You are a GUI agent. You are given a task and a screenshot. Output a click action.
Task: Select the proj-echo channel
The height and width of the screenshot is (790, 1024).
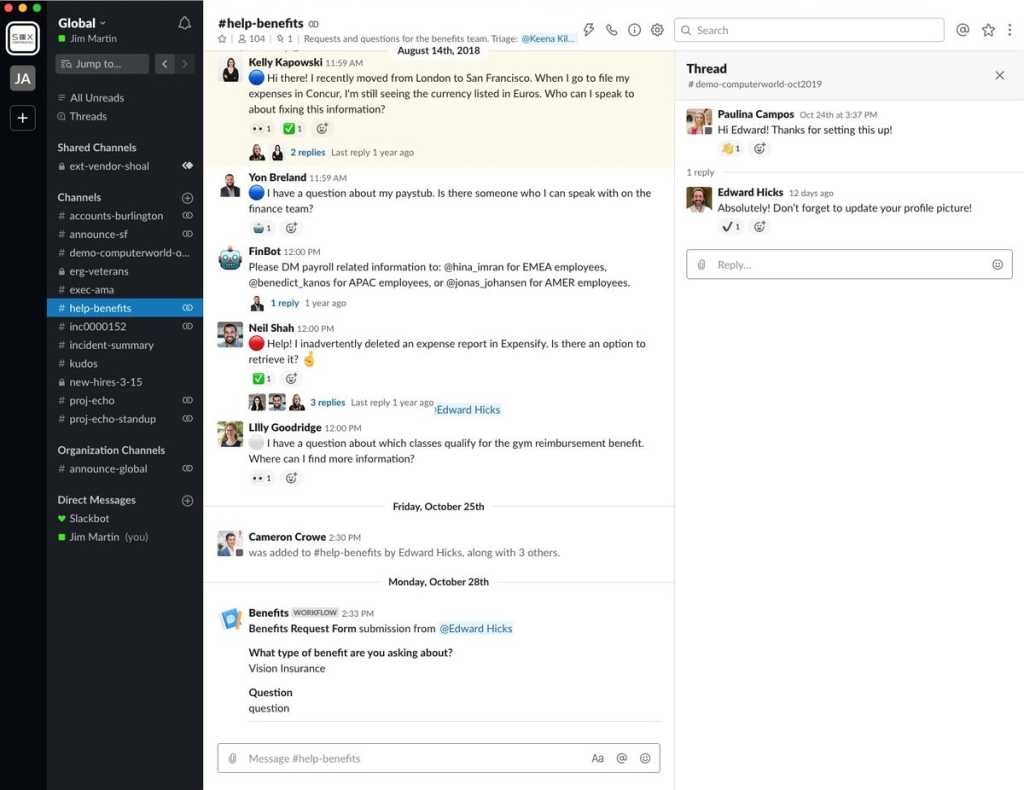92,400
